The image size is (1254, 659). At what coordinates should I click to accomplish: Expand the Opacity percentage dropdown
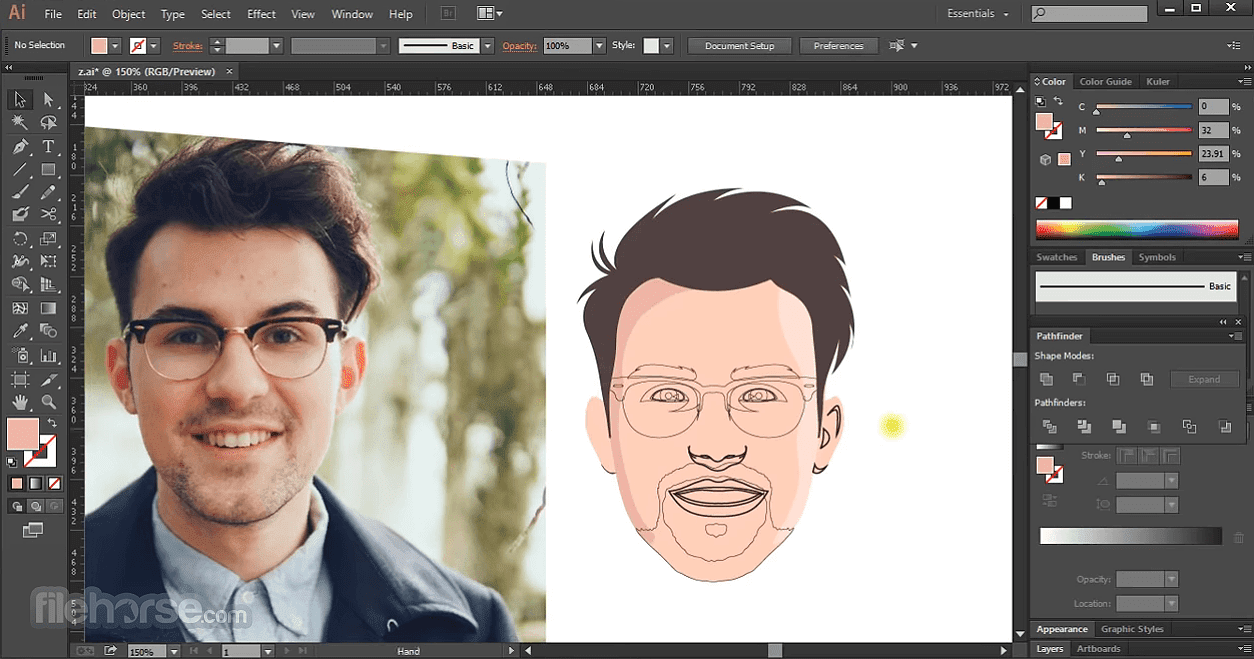[599, 46]
